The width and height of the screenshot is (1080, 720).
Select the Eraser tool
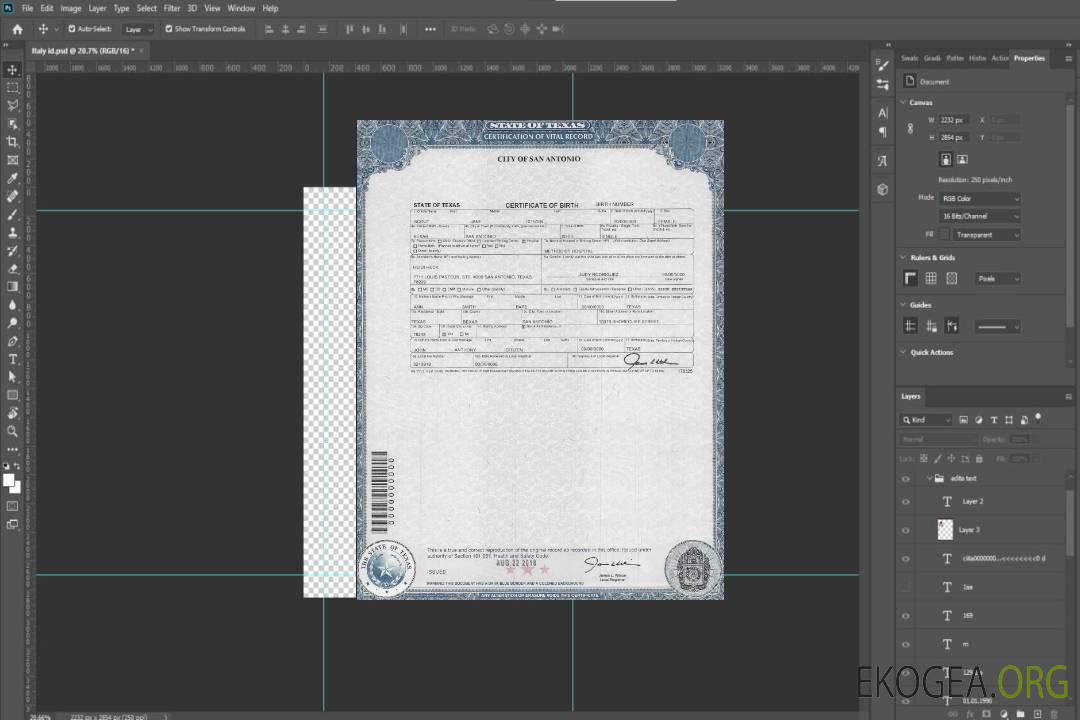[12, 269]
